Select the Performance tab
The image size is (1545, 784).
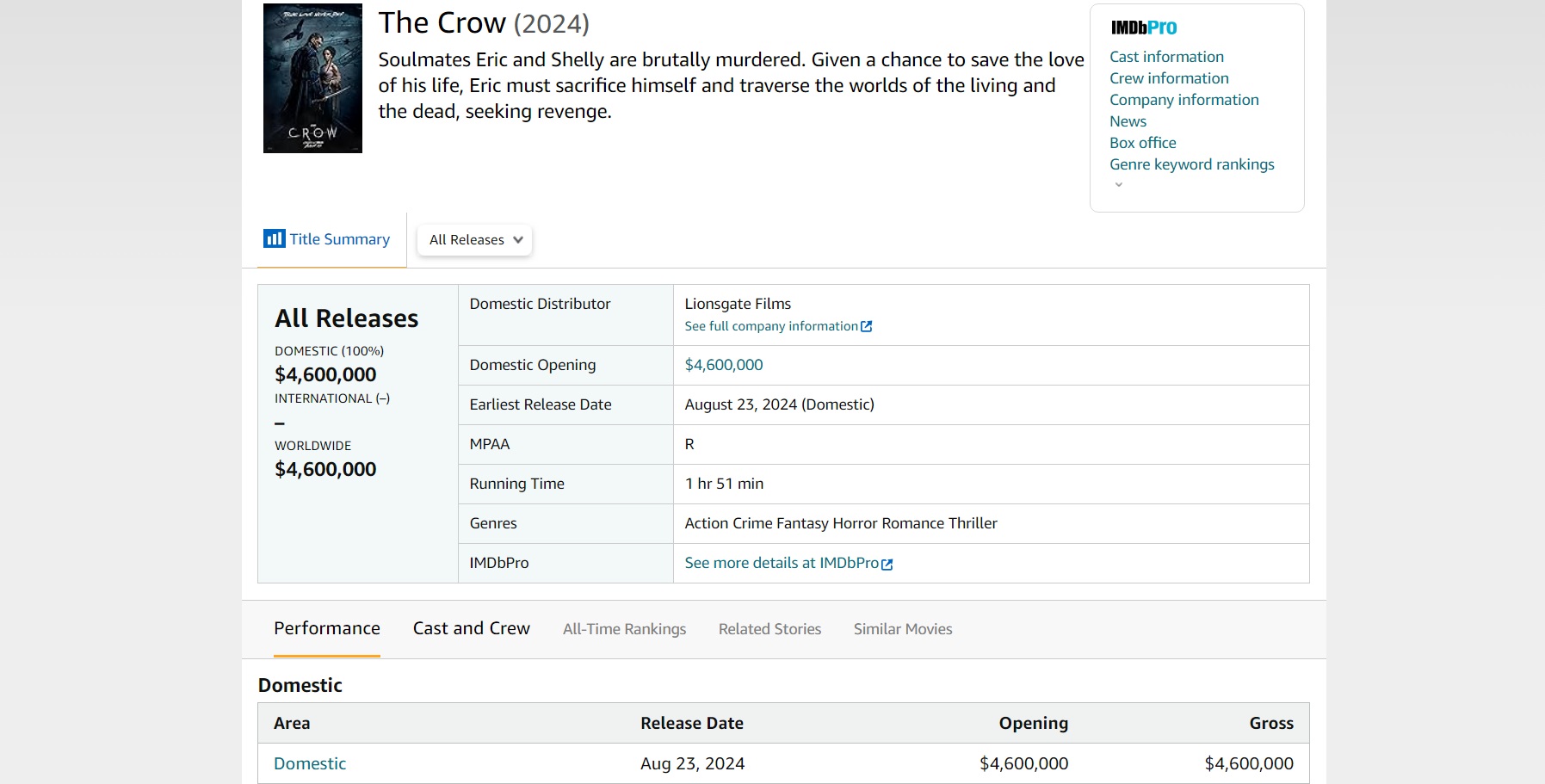coord(327,629)
